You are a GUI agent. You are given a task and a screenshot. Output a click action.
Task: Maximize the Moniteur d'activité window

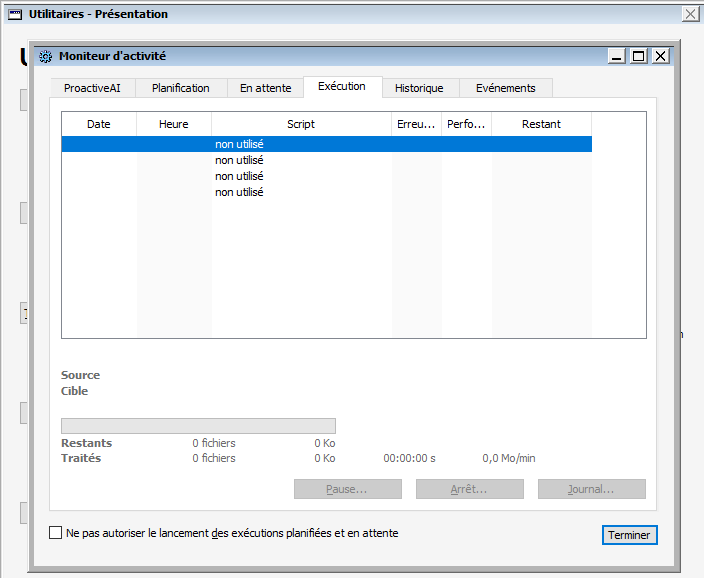639,56
